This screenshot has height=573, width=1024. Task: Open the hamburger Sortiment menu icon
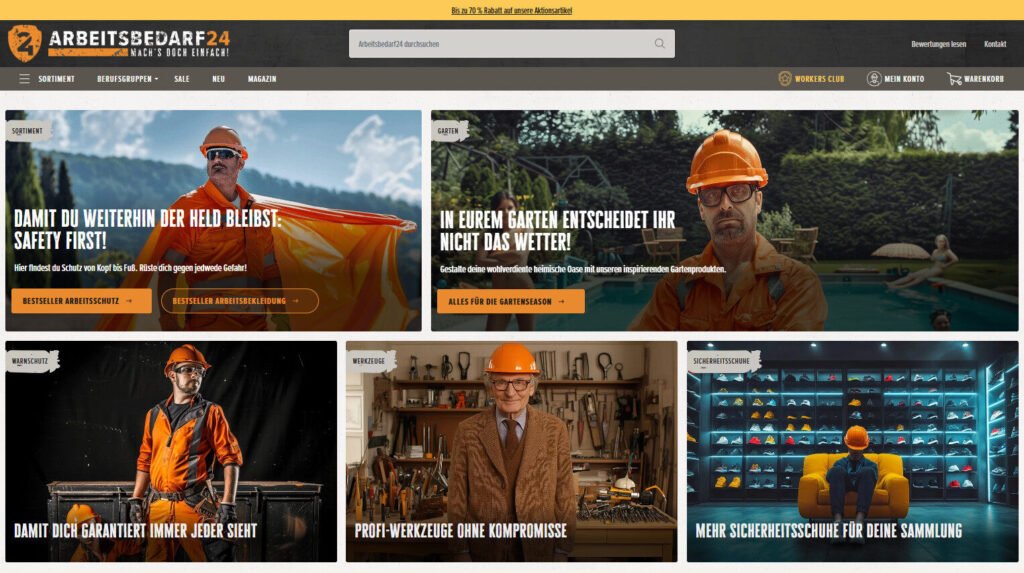tap(24, 79)
